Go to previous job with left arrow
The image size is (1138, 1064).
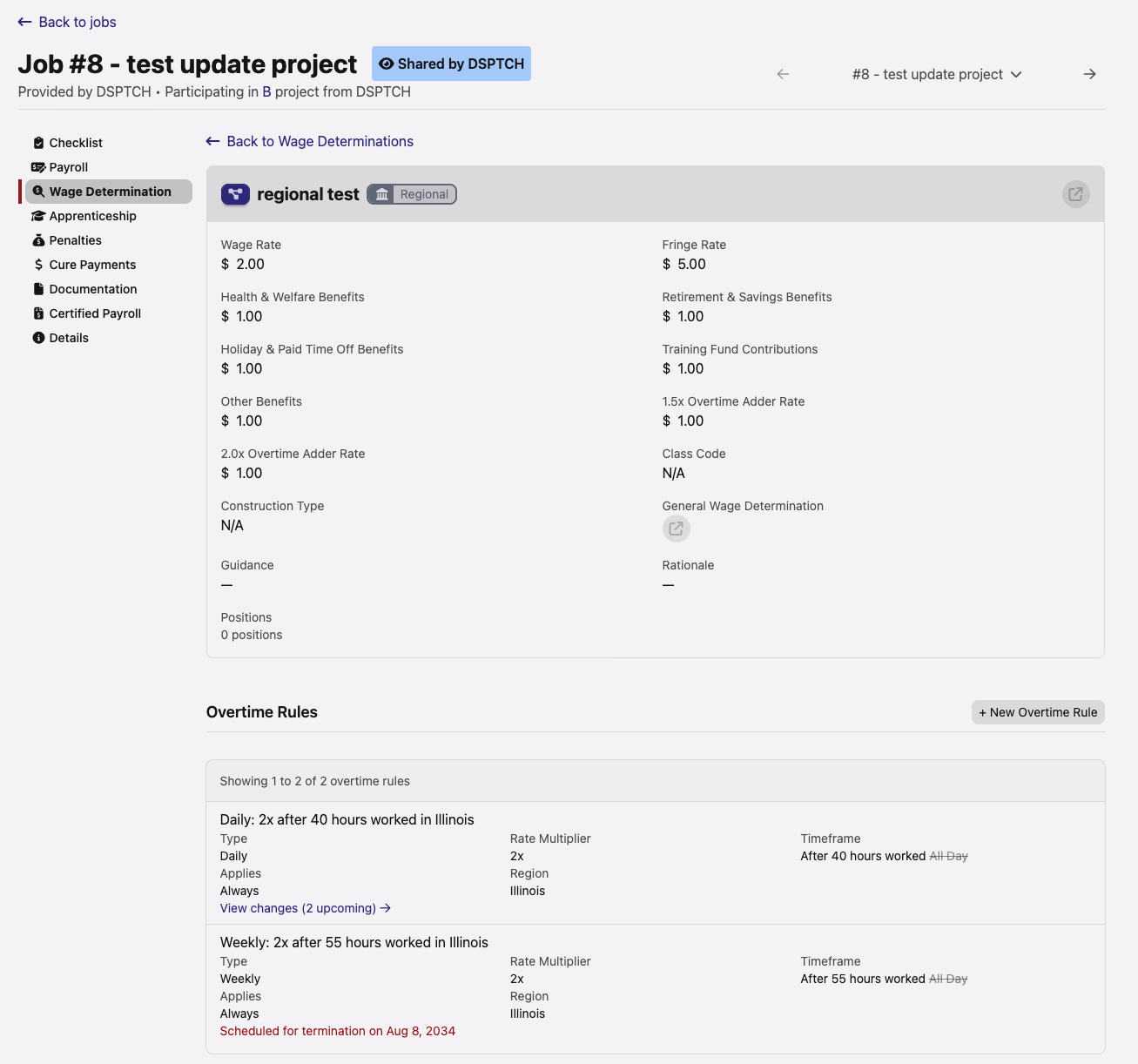pos(783,74)
